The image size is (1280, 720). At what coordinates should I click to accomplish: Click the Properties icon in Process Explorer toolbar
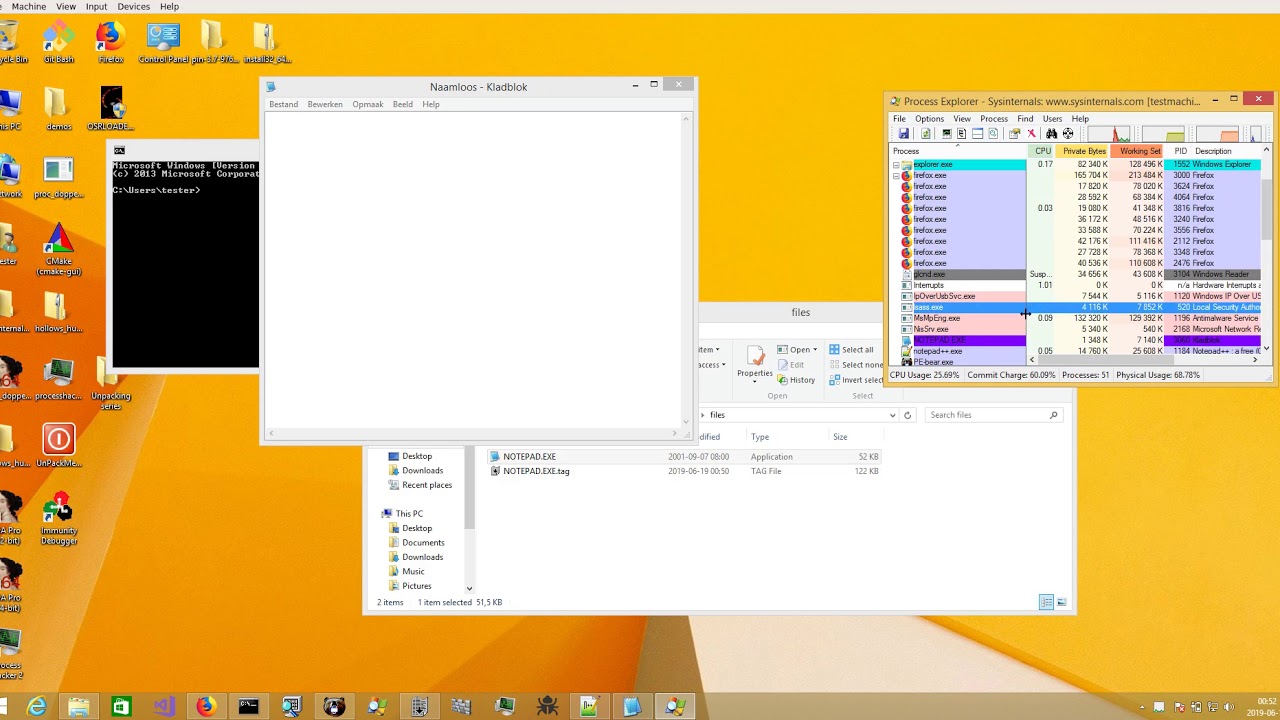coord(1014,134)
